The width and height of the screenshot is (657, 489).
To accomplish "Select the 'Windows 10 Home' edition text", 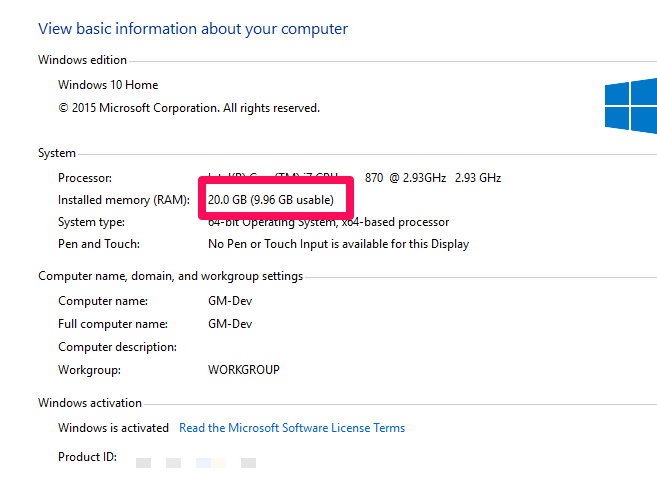I will (x=108, y=85).
